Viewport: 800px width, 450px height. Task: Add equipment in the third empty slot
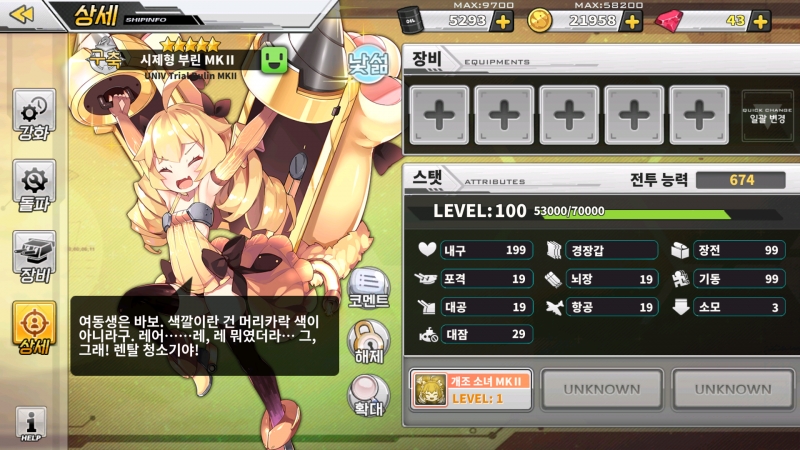[569, 115]
